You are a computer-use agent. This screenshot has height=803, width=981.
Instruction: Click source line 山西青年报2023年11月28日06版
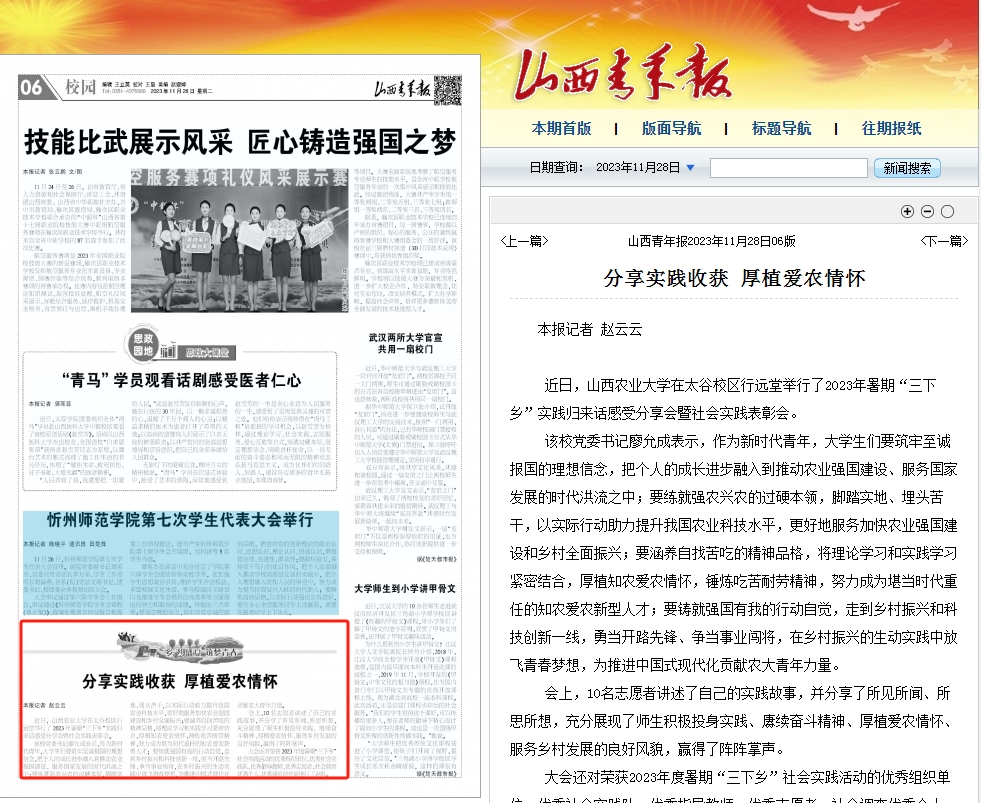point(712,241)
